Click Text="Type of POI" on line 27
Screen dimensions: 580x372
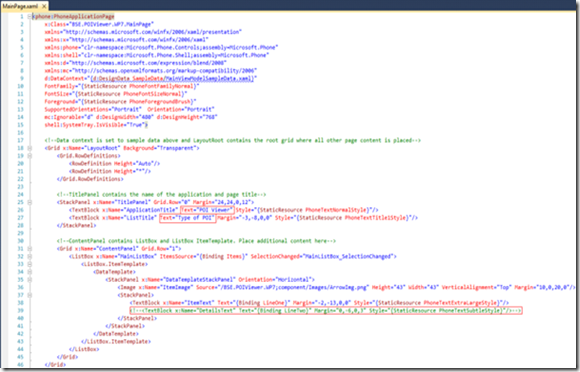click(188, 218)
